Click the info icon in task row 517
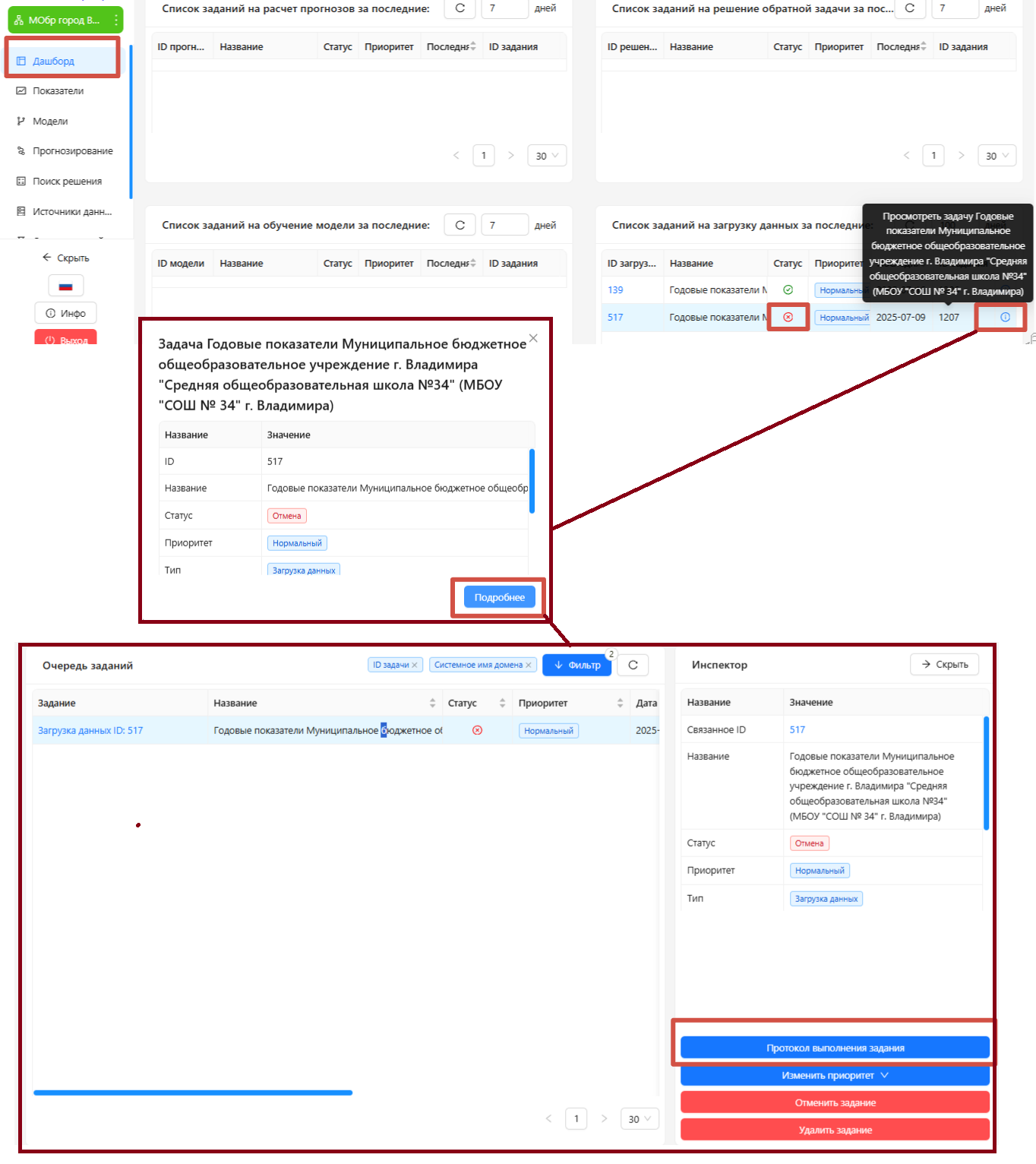The width and height of the screenshot is (1036, 1164). tap(1004, 318)
